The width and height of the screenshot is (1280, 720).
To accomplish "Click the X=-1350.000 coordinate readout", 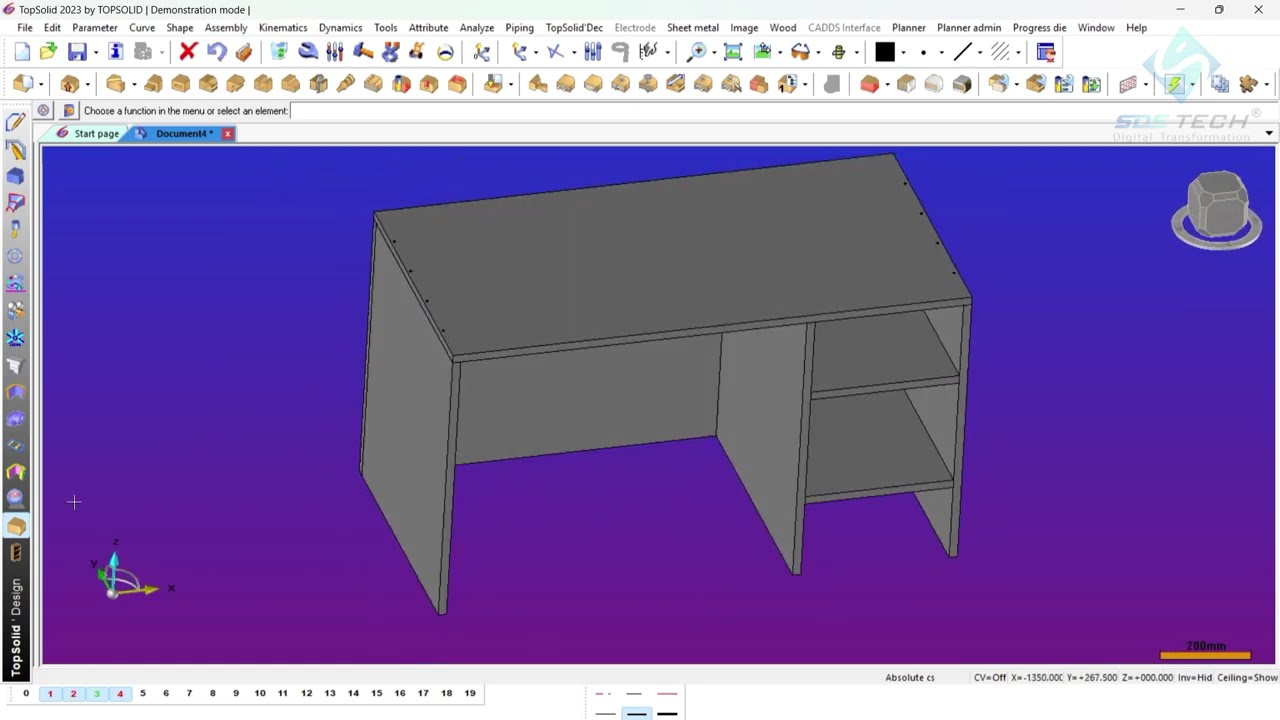I will coord(1037,677).
